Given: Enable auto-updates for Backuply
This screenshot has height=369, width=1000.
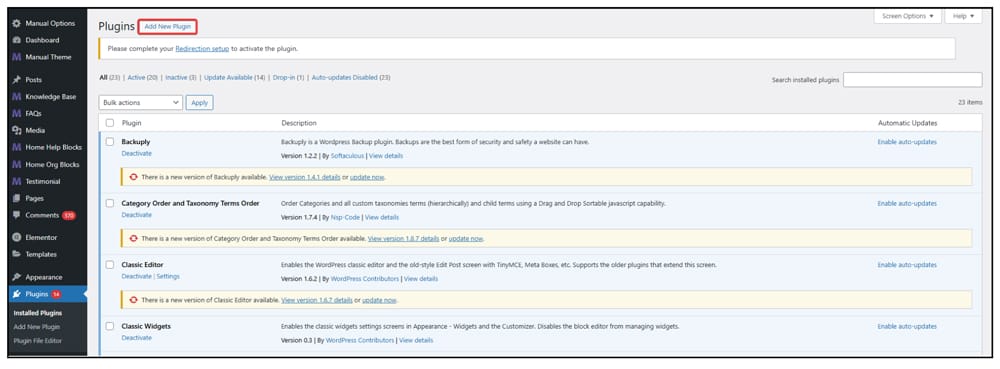Looking at the screenshot, I should click(x=907, y=142).
